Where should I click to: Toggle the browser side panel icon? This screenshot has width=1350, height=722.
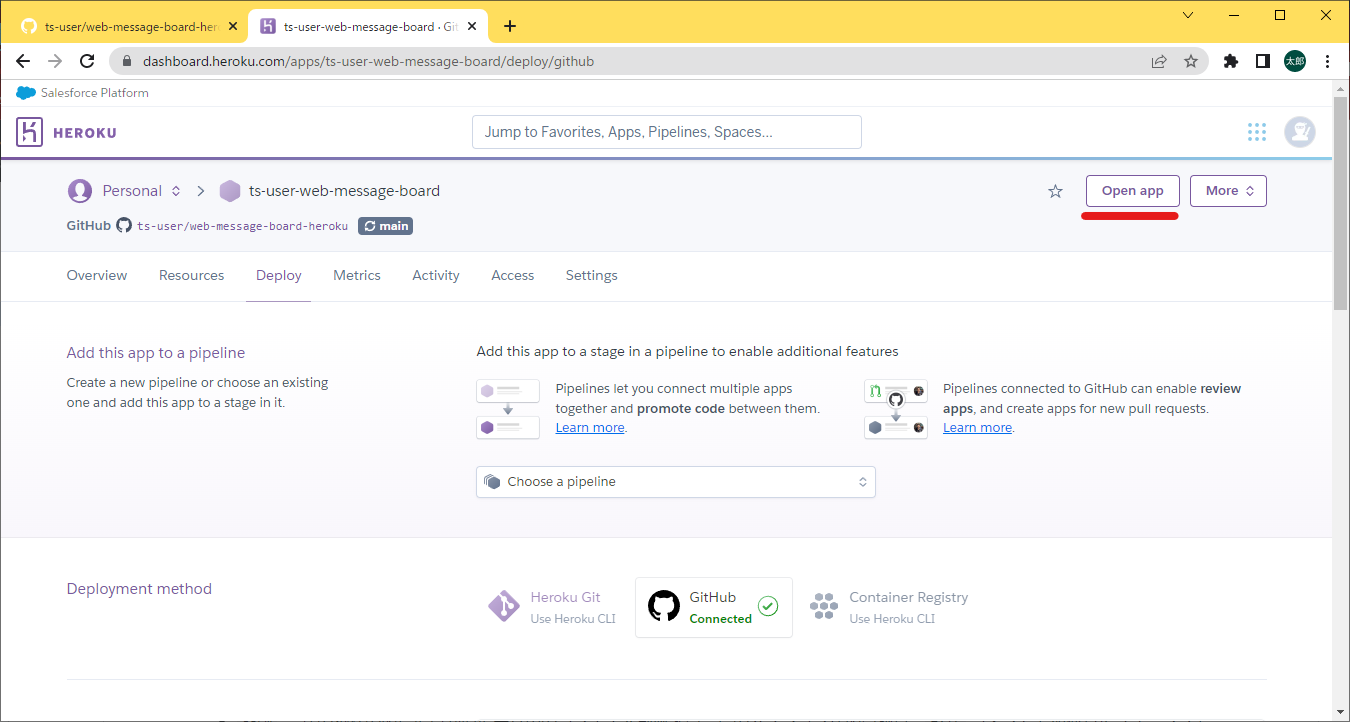[x=1263, y=61]
